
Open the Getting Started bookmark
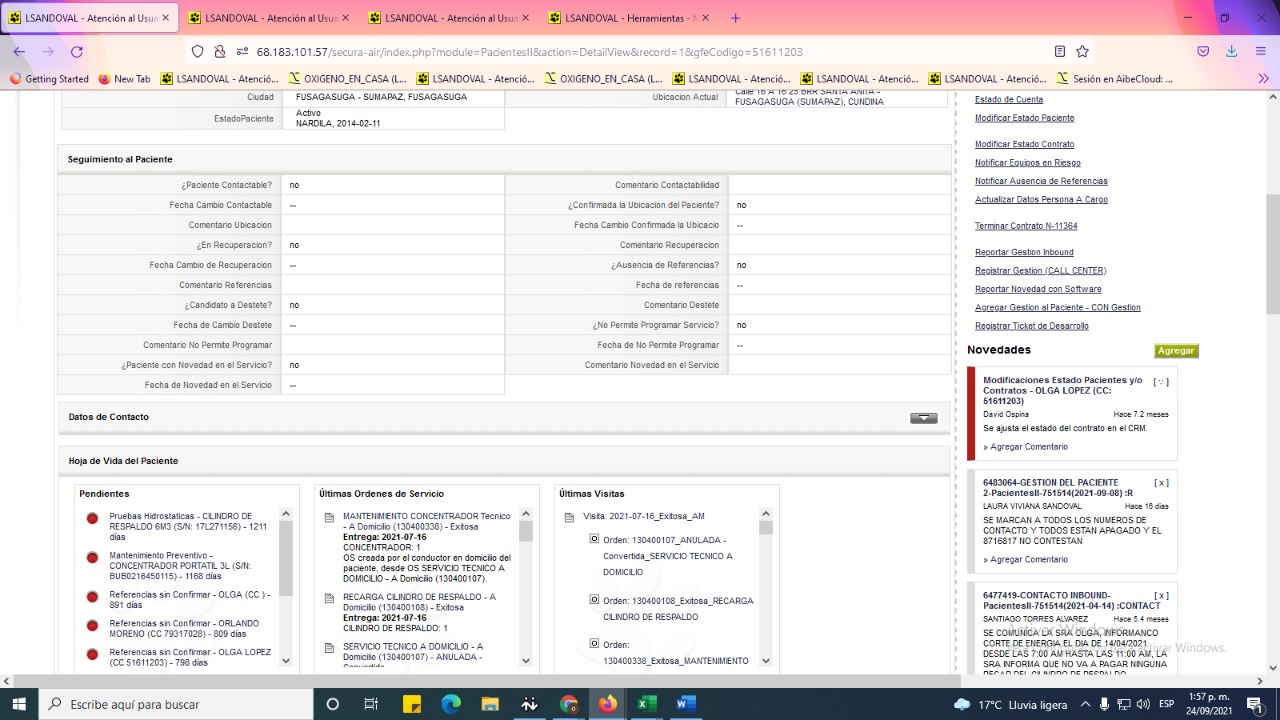click(x=48, y=79)
